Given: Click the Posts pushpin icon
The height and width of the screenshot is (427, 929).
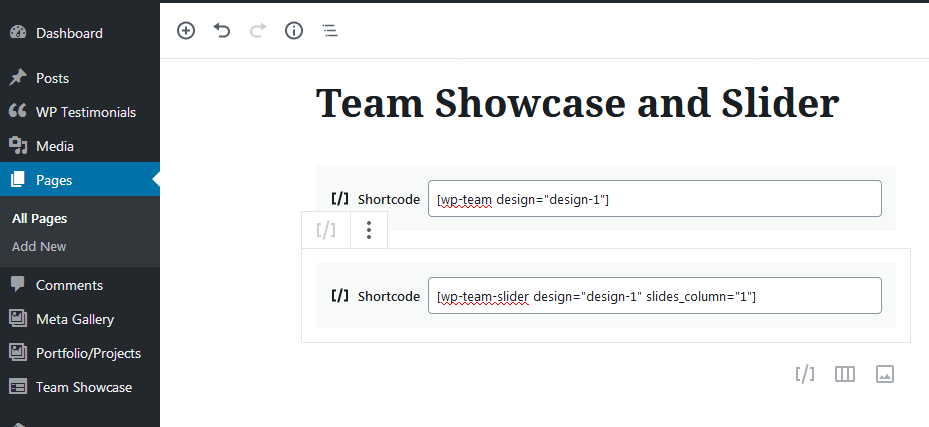Looking at the screenshot, I should [x=18, y=78].
